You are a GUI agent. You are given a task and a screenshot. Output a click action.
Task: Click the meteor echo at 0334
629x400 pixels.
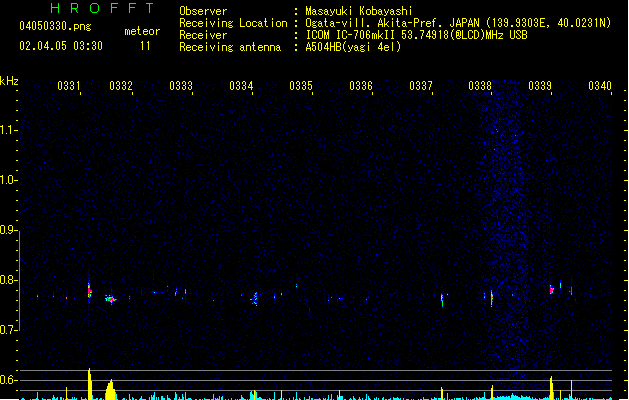tap(254, 299)
